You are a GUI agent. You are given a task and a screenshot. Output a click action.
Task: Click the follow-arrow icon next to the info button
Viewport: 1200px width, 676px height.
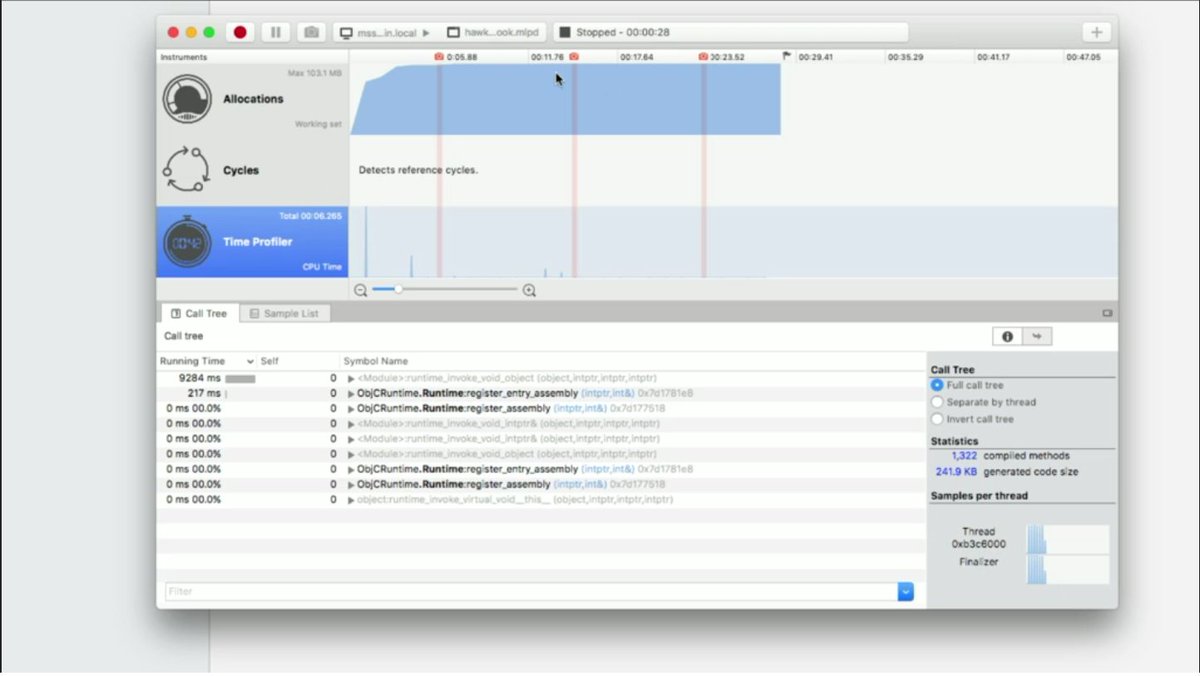click(1037, 336)
